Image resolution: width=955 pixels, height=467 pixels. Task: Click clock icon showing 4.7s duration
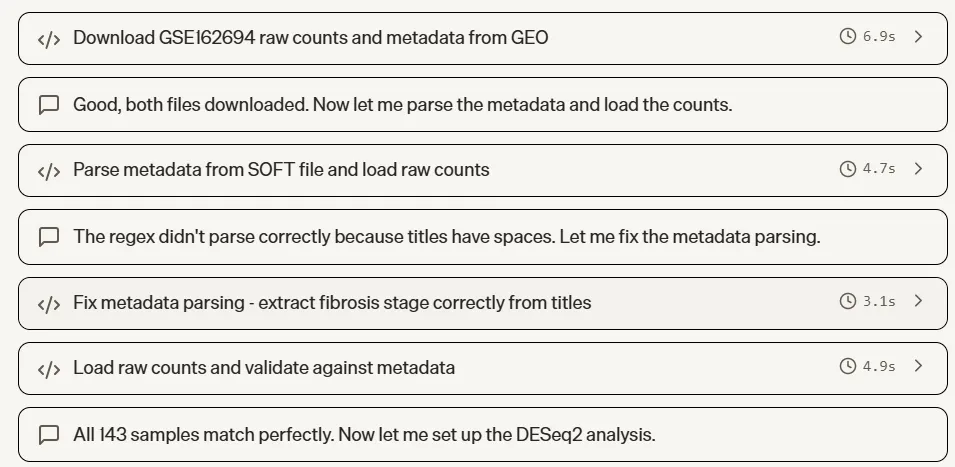pyautogui.click(x=848, y=169)
